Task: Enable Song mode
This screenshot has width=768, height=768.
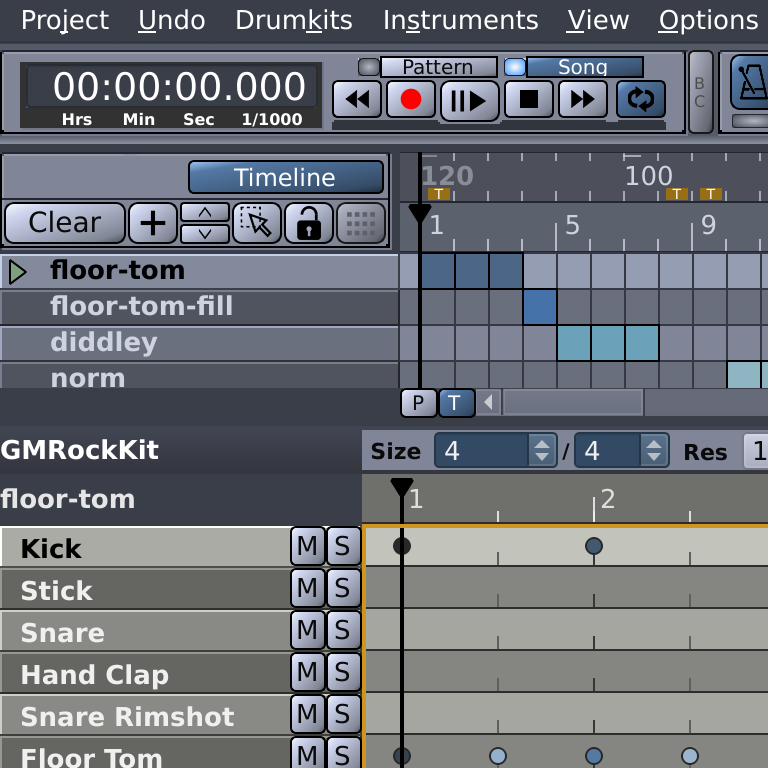Action: (x=583, y=67)
